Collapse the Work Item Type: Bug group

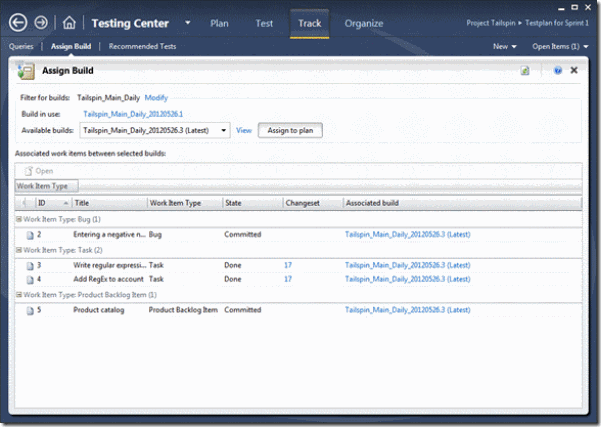pos(19,218)
